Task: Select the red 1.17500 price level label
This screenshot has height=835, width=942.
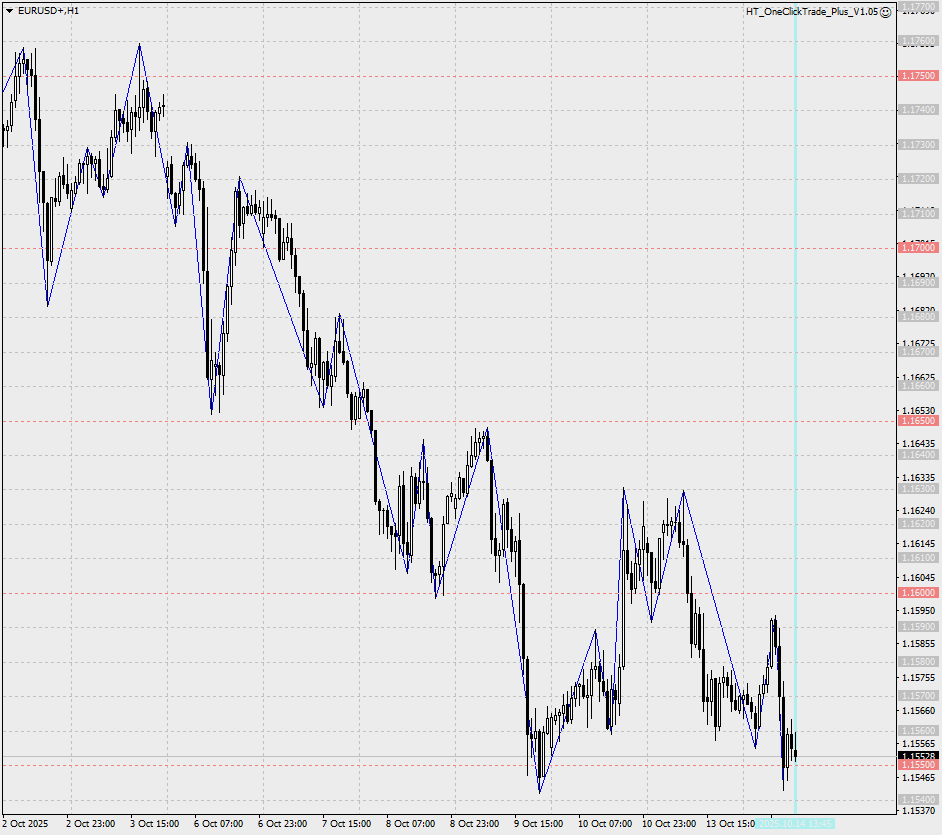Action: click(918, 76)
